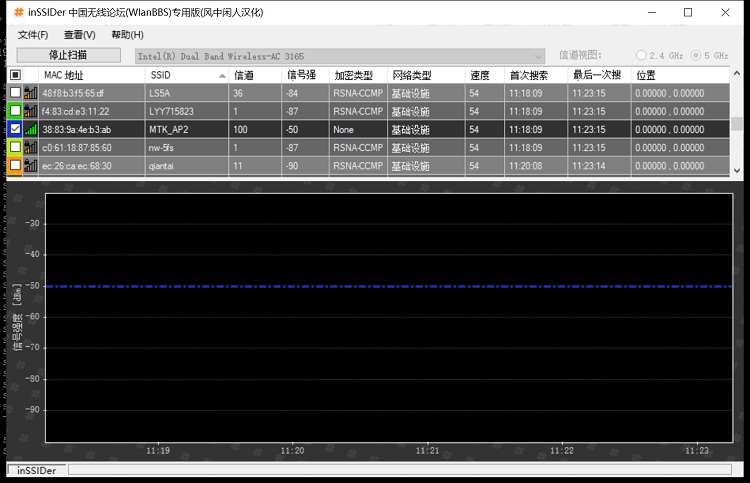This screenshot has height=483, width=750.
Task: Click signal bars icon in LYY715823 row
Action: point(30,111)
